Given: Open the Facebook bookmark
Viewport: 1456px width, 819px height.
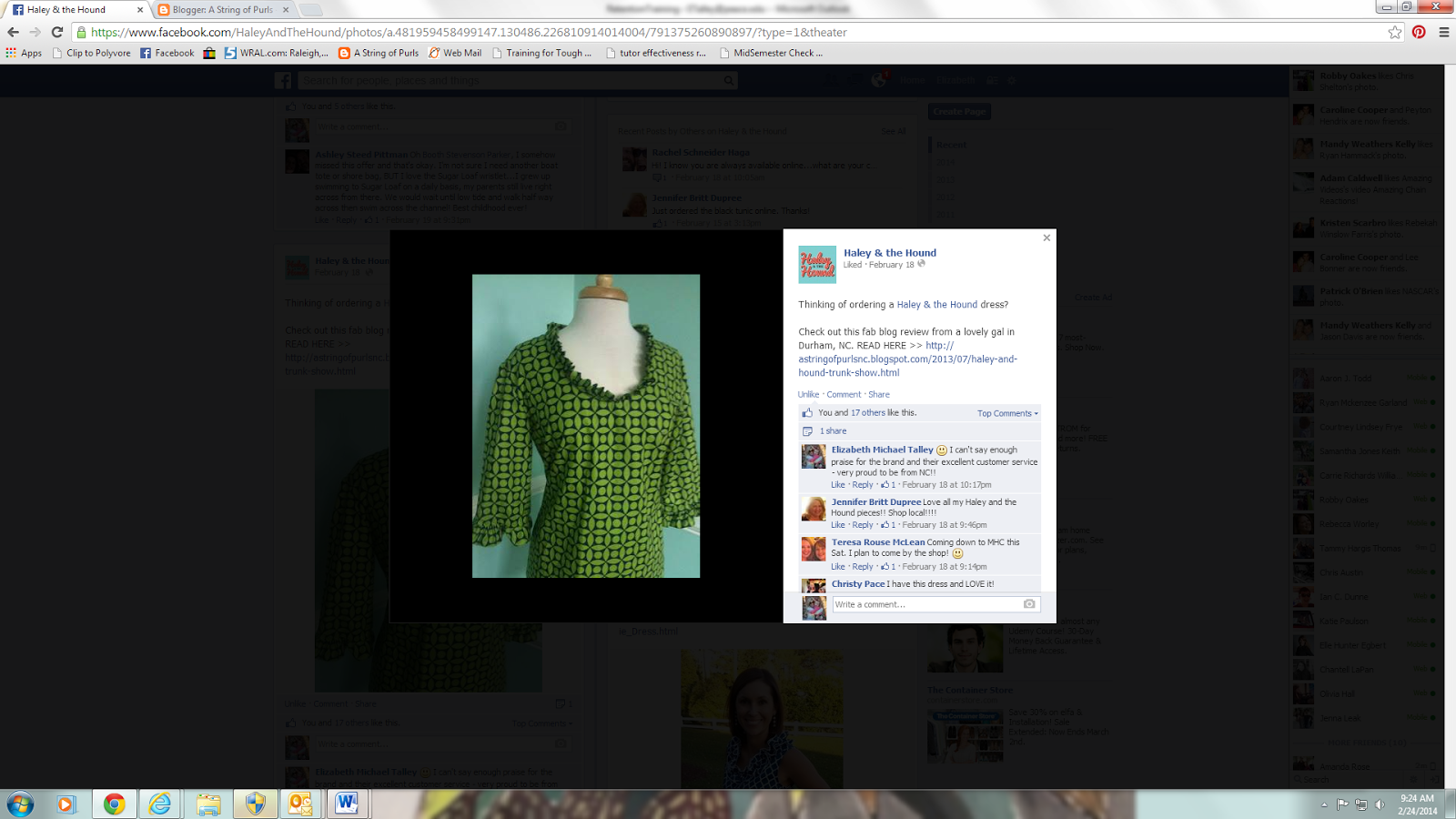Looking at the screenshot, I should [x=167, y=53].
